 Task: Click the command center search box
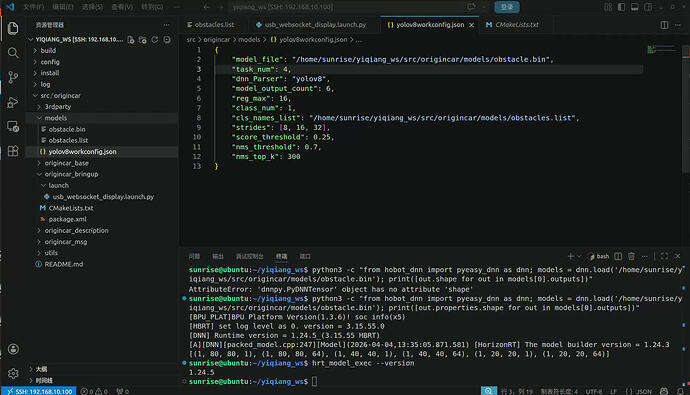352,7
